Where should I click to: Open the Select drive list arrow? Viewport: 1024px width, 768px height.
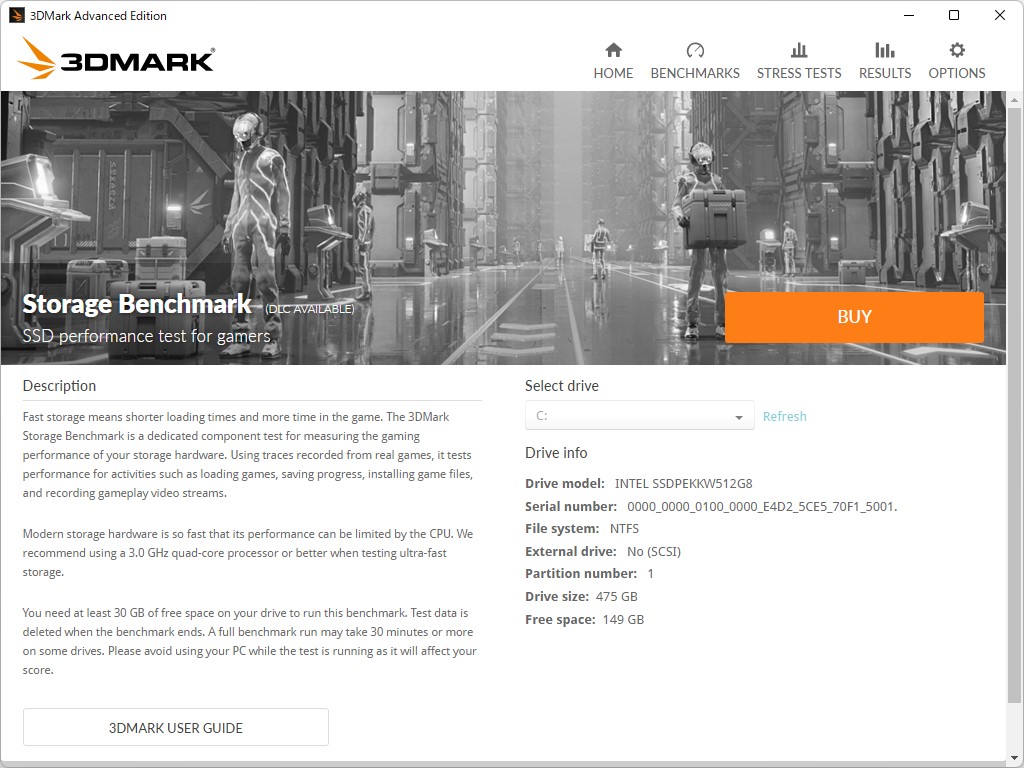741,415
